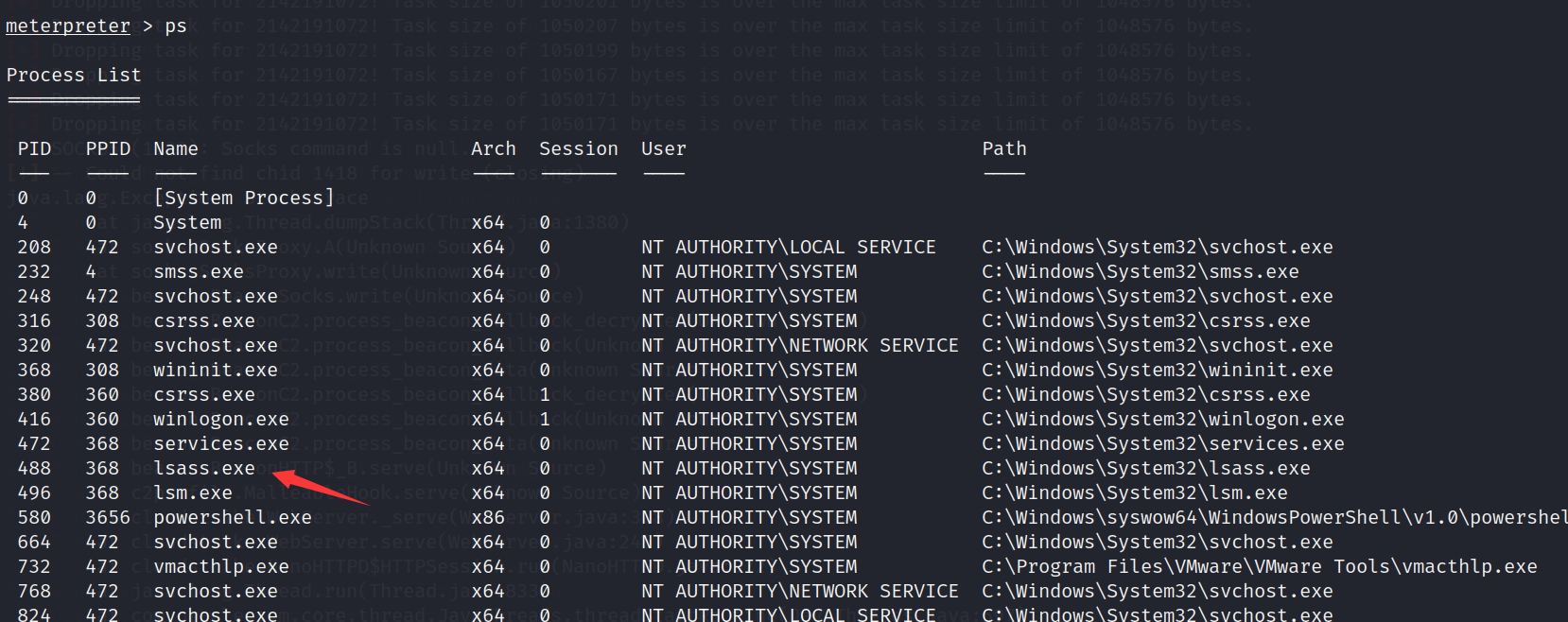Click the services.exe process name
Viewport: 1568px width, 622px height.
(x=221, y=443)
